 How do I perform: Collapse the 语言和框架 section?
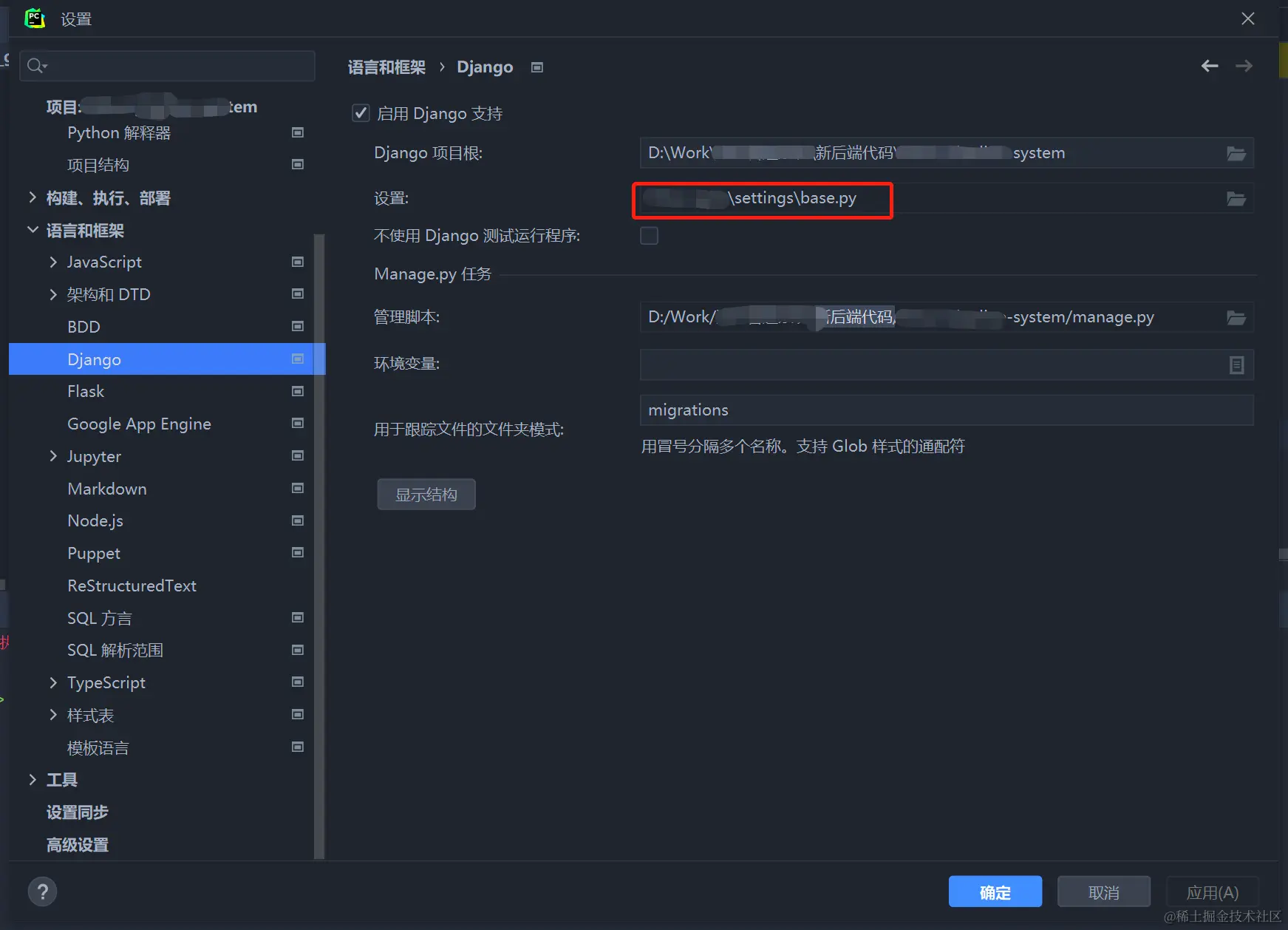point(33,230)
